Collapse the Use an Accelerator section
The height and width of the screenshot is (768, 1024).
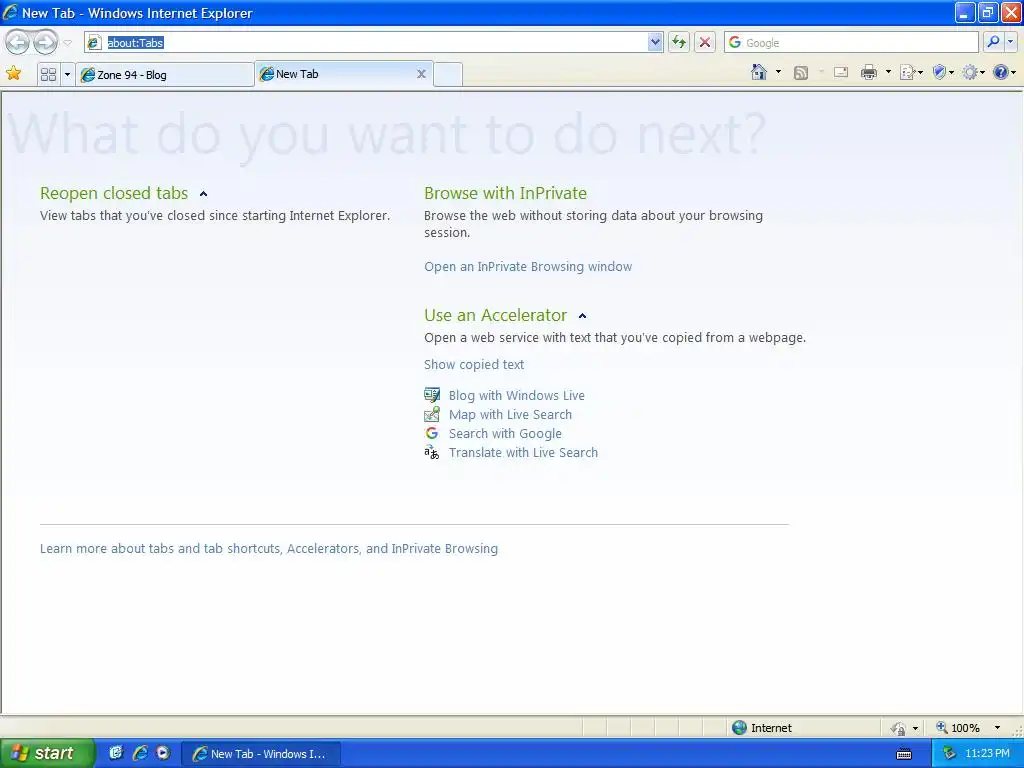click(x=583, y=316)
